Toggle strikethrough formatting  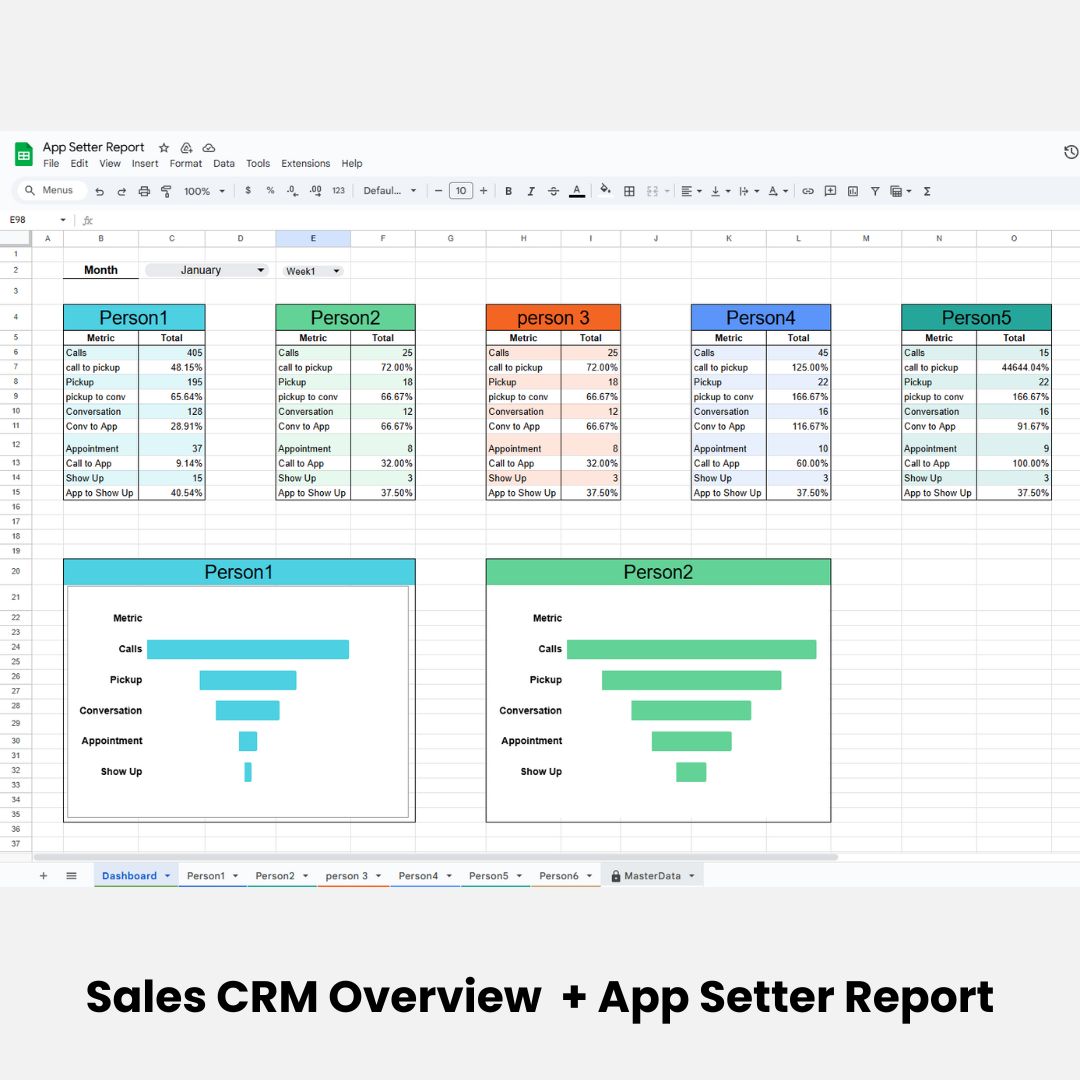553,191
